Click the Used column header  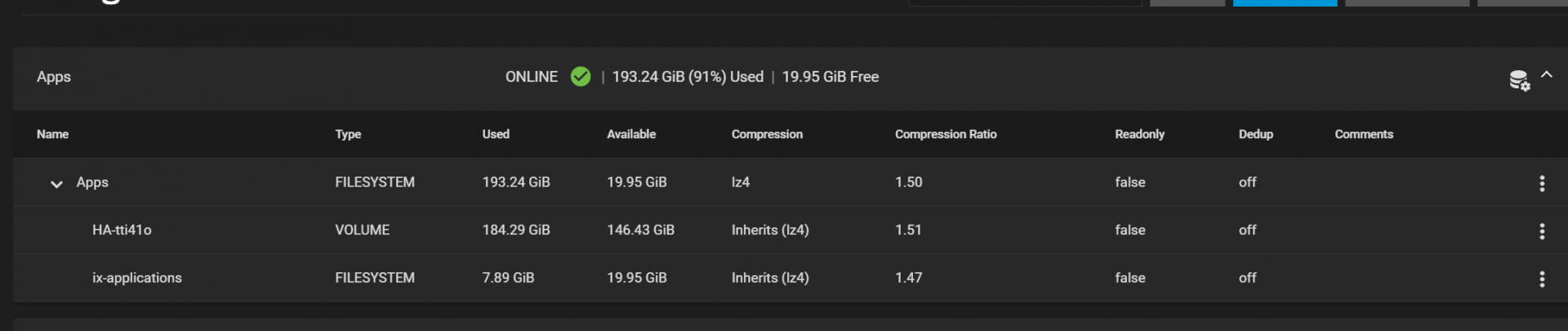coord(496,134)
